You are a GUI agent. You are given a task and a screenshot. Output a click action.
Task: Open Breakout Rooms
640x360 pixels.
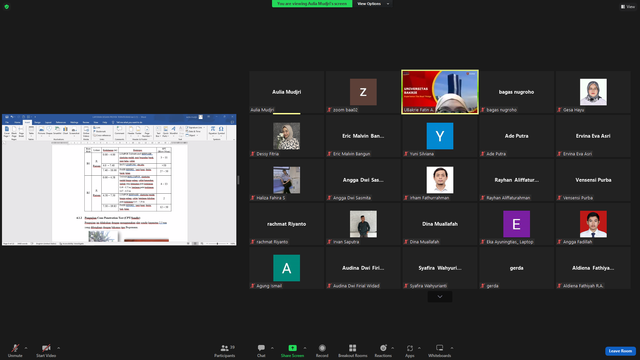pos(353,350)
